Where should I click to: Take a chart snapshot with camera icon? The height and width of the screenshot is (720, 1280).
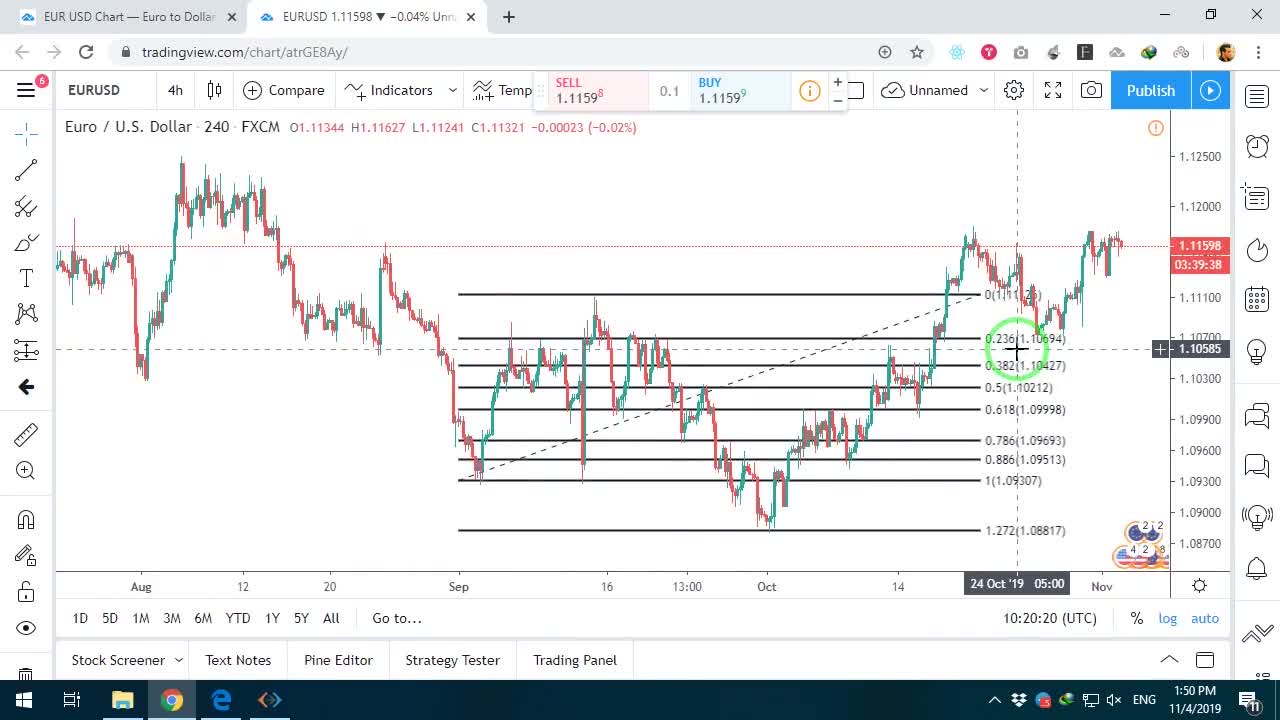(1091, 90)
